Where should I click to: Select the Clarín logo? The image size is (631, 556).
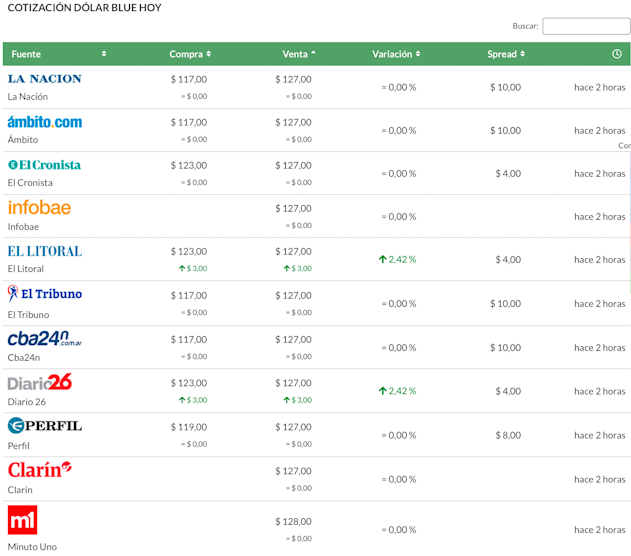click(x=40, y=469)
